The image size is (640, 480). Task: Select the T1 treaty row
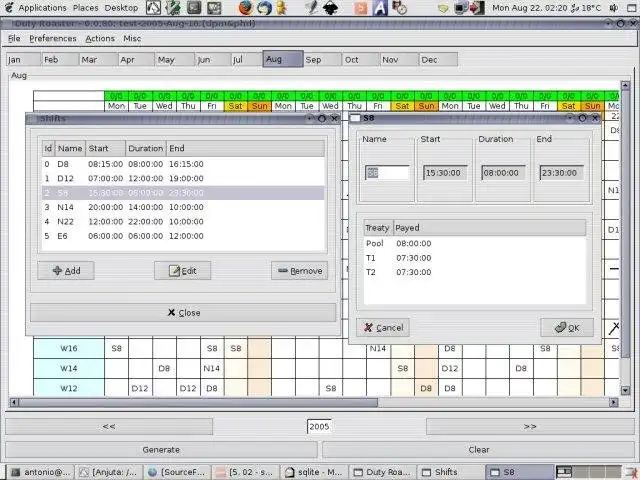(475, 258)
